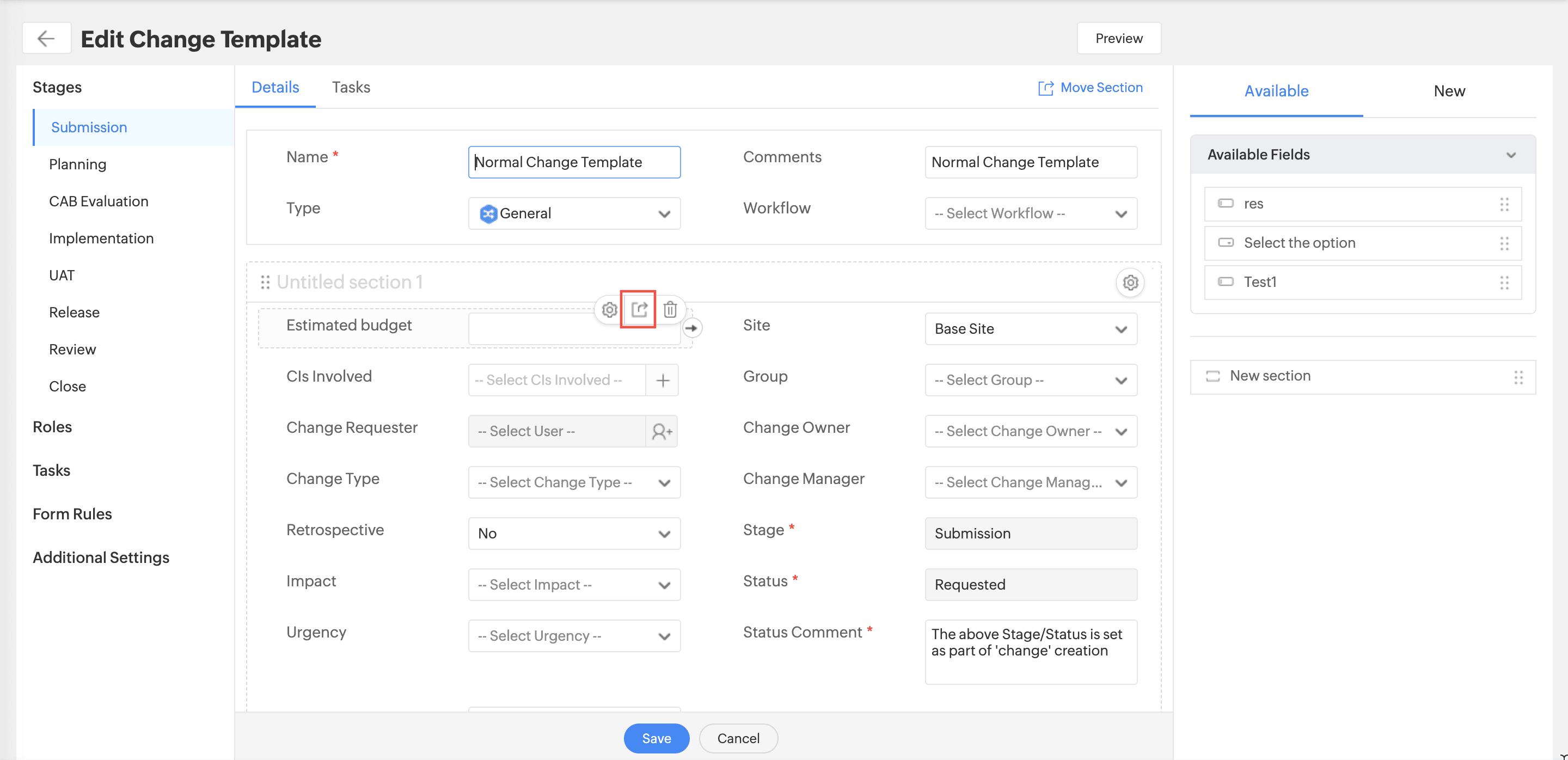Image resolution: width=1568 pixels, height=760 pixels.
Task: Click move field icon for Estimated budget
Action: pos(639,310)
